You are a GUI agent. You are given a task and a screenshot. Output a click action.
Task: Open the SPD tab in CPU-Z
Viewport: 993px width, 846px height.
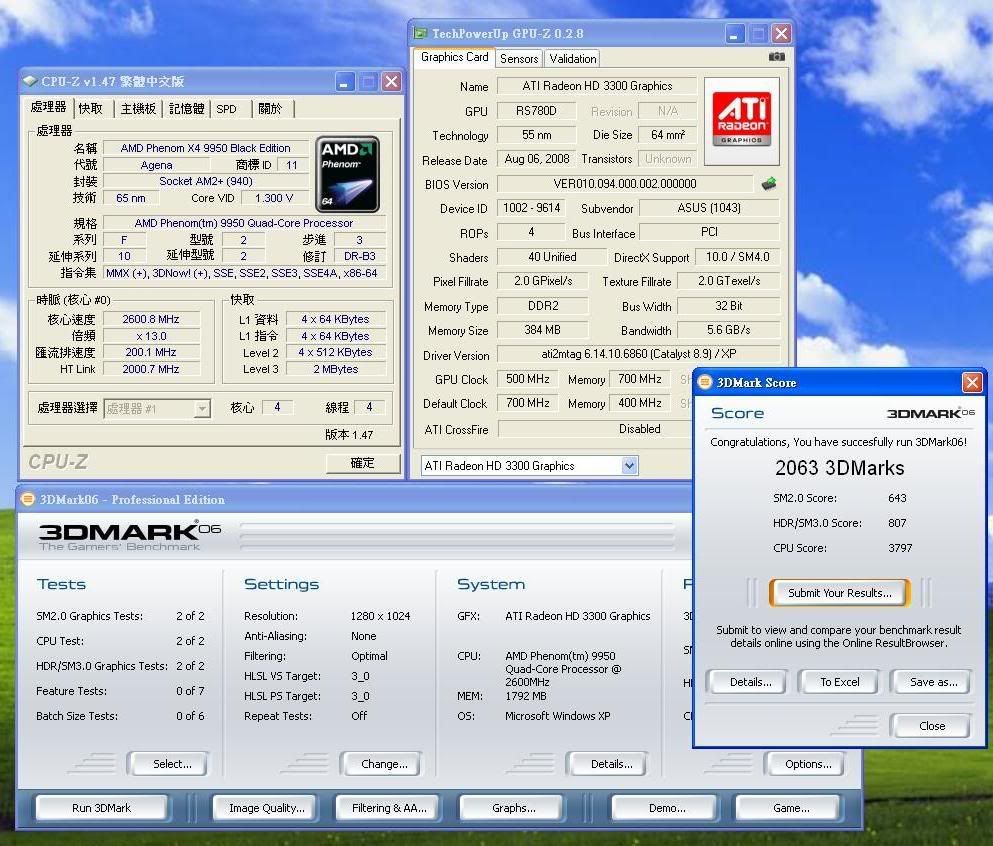point(226,108)
